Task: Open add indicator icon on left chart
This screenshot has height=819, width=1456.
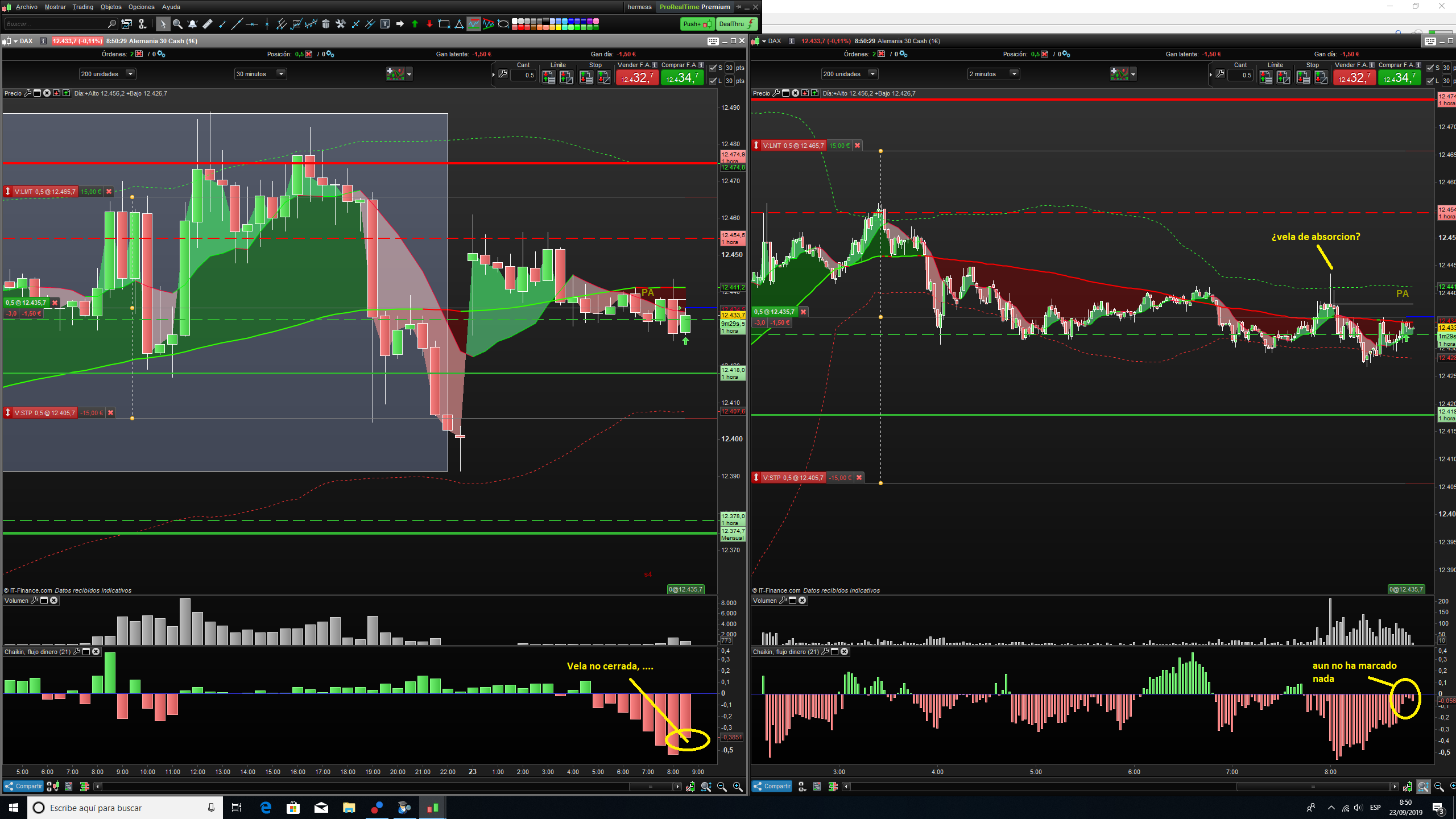Action: coord(395,74)
